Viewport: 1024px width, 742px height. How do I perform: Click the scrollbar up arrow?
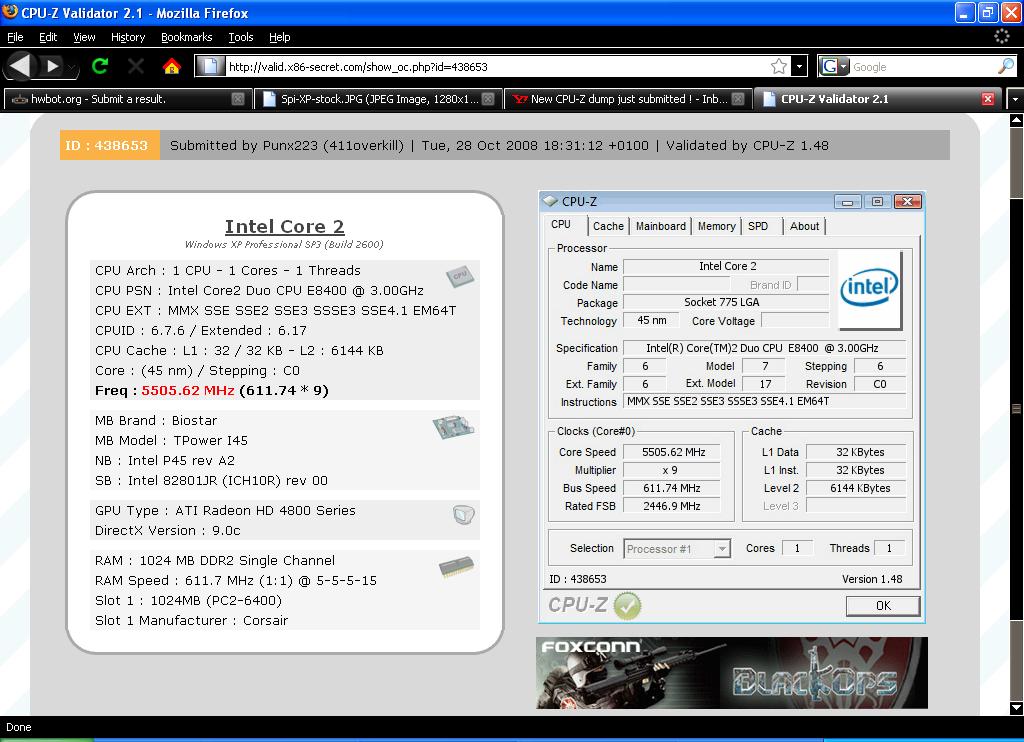[1016, 120]
